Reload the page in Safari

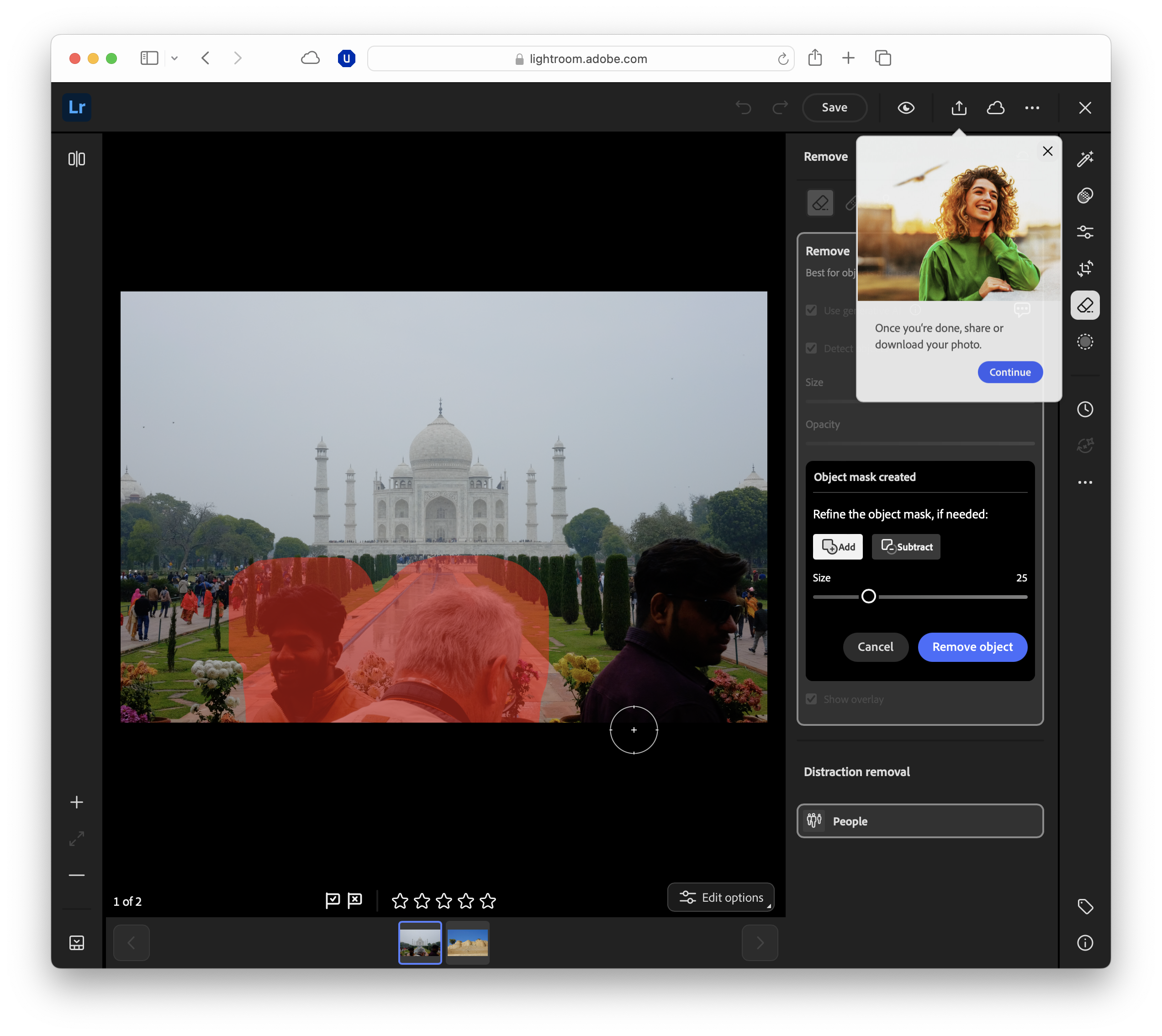783,58
